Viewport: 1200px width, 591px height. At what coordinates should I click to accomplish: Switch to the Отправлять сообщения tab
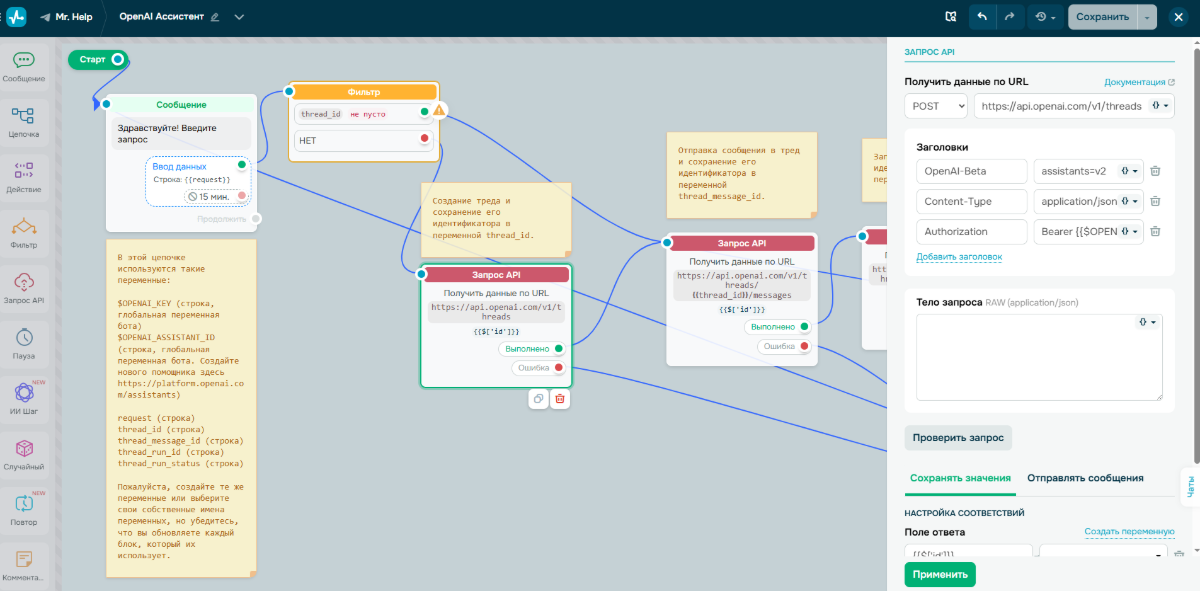(1085, 478)
